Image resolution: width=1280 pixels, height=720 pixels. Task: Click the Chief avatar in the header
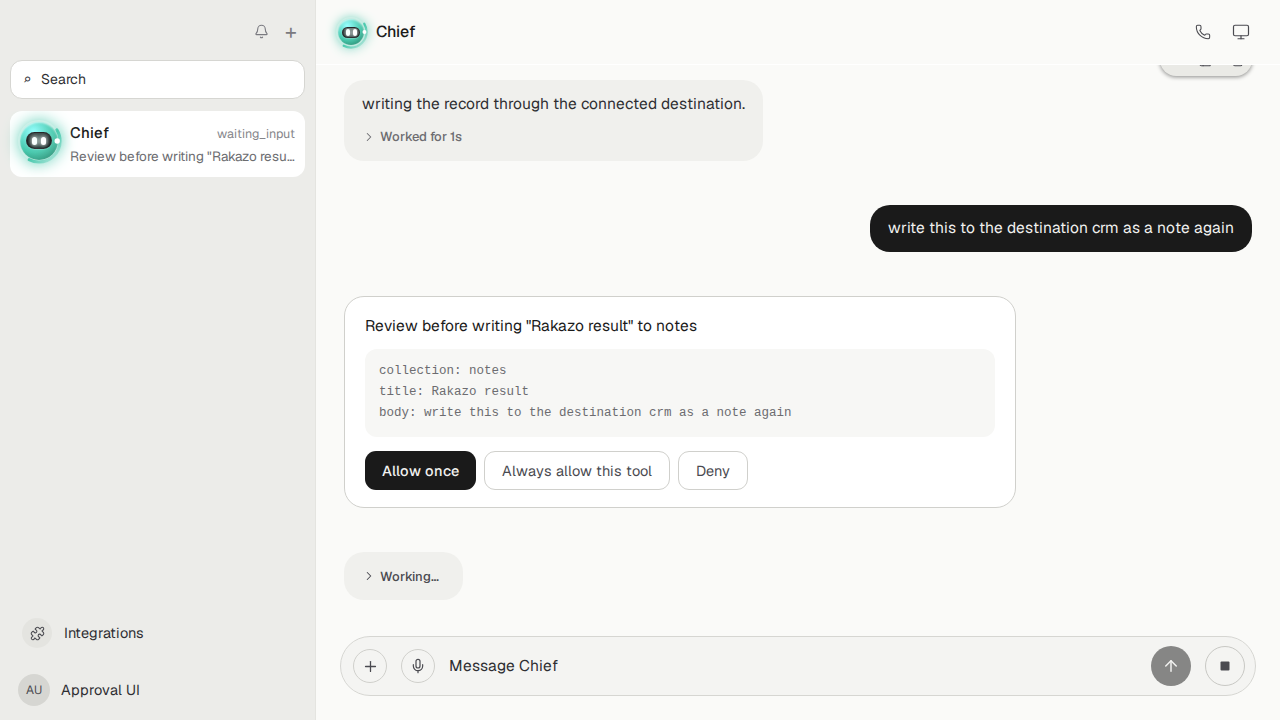(x=351, y=32)
